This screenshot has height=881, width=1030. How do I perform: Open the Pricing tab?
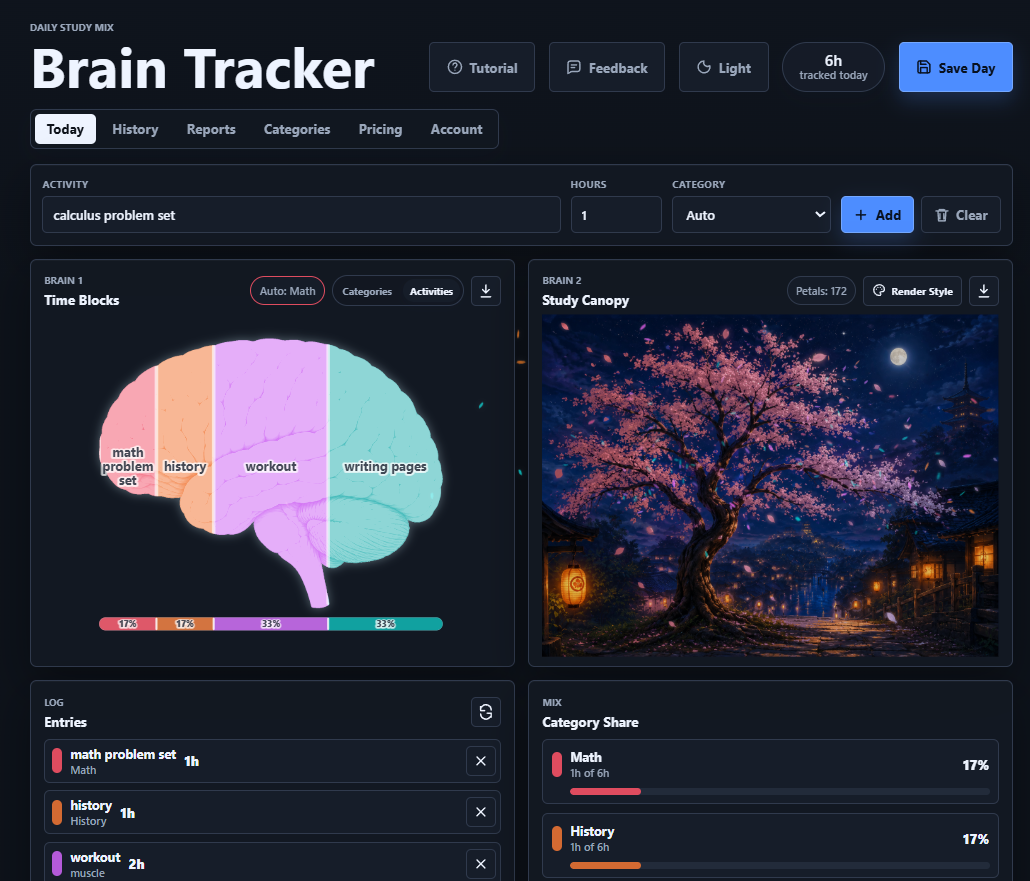click(380, 129)
